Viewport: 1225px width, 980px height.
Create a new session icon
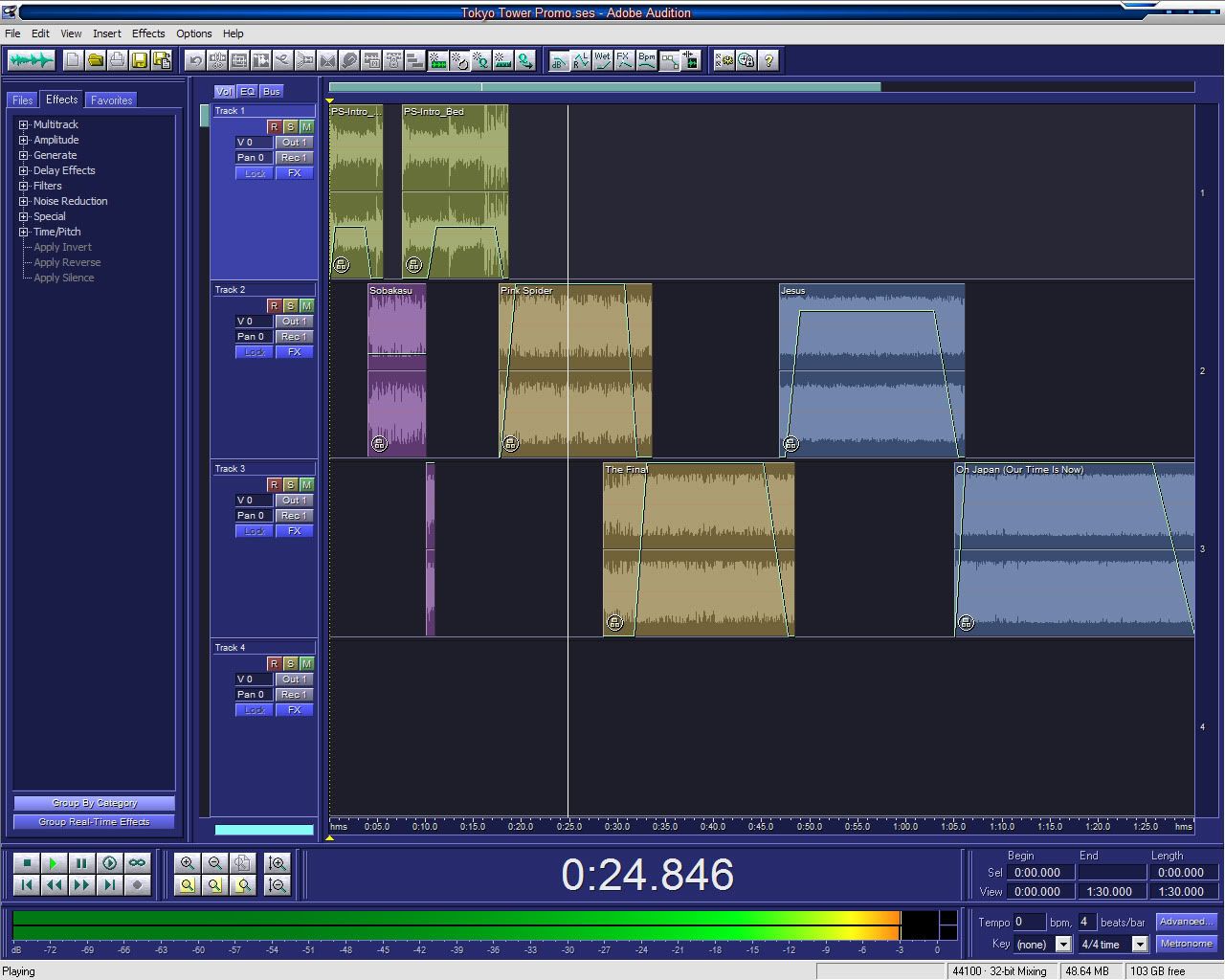pyautogui.click(x=73, y=60)
